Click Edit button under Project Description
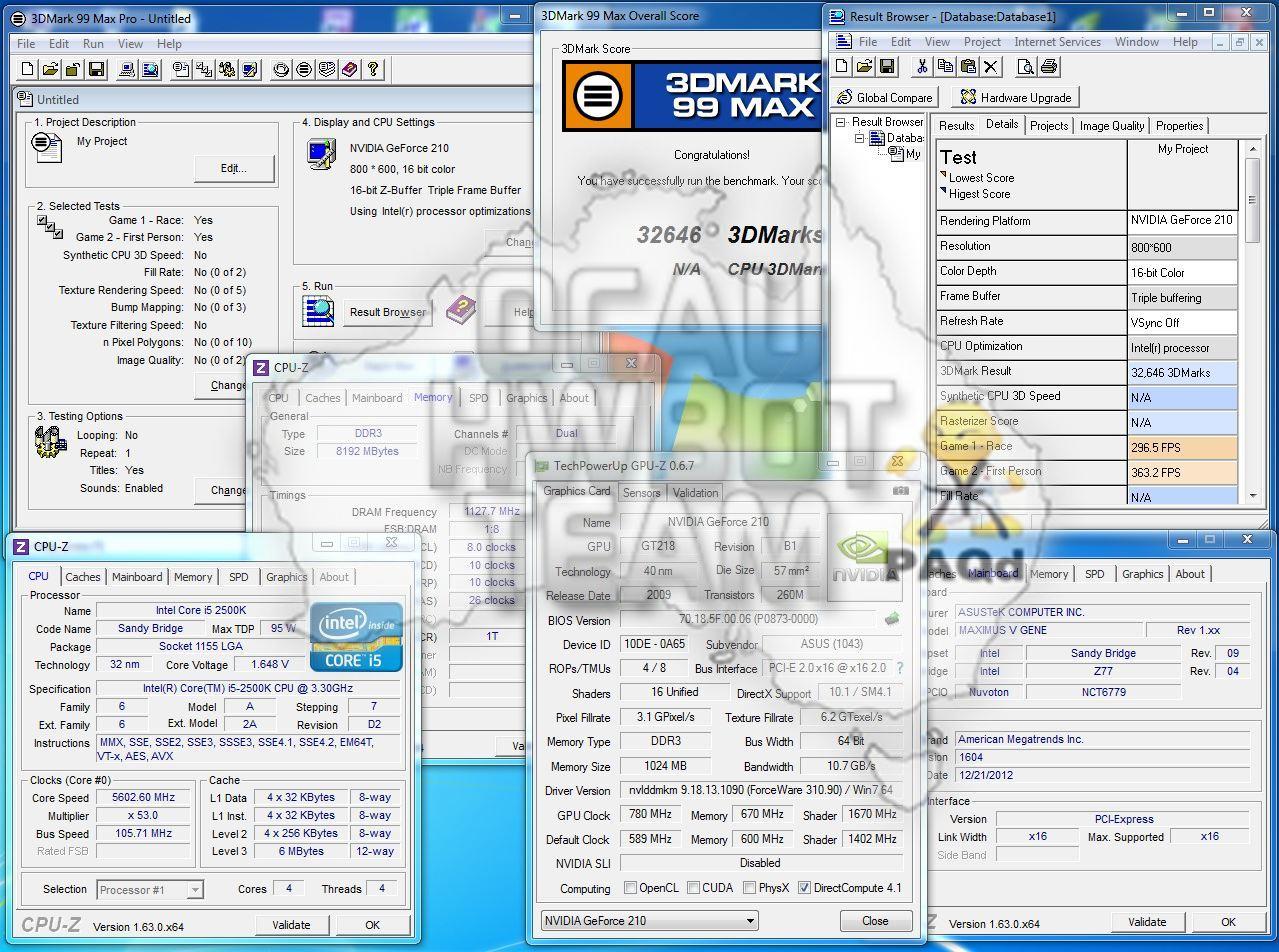 234,169
